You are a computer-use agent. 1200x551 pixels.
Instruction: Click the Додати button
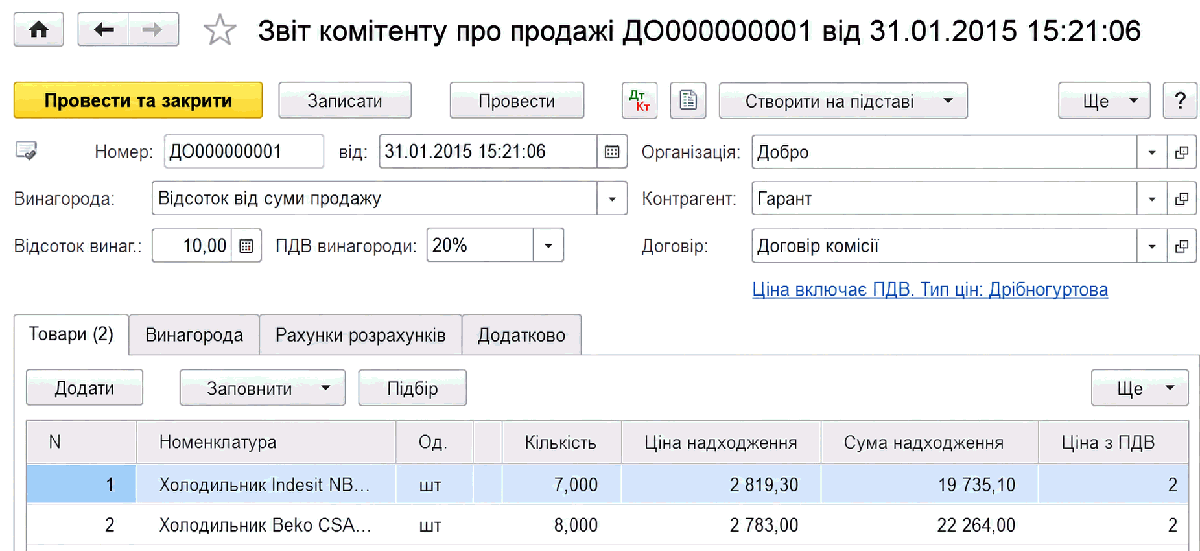[85, 388]
